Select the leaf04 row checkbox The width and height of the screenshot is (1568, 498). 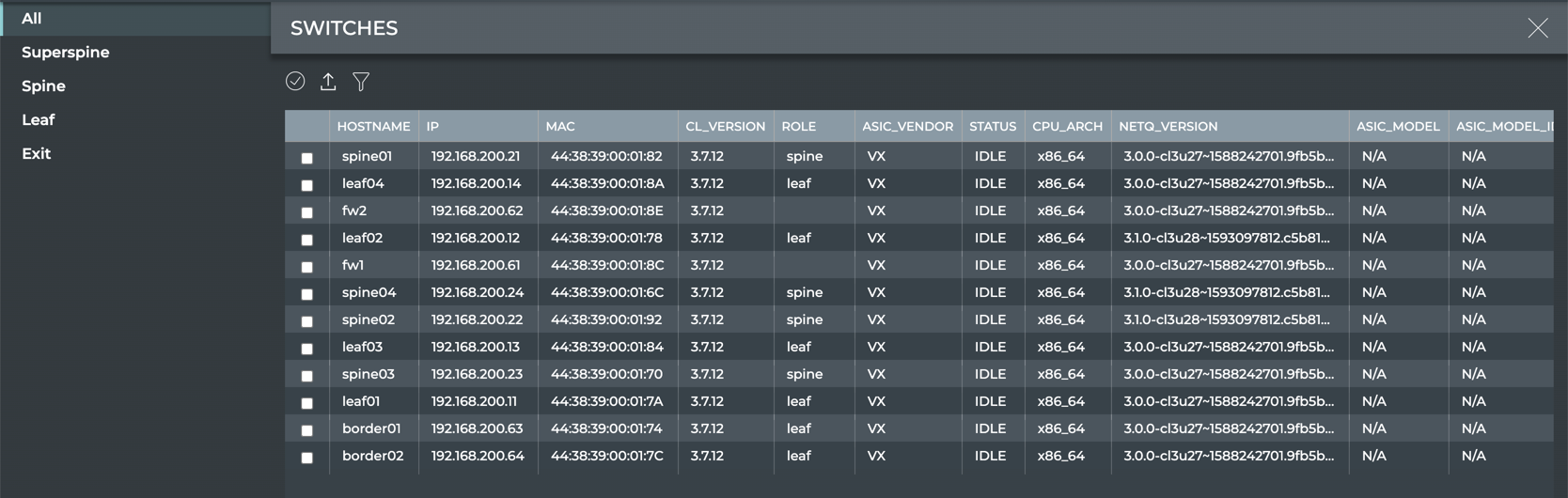click(306, 185)
